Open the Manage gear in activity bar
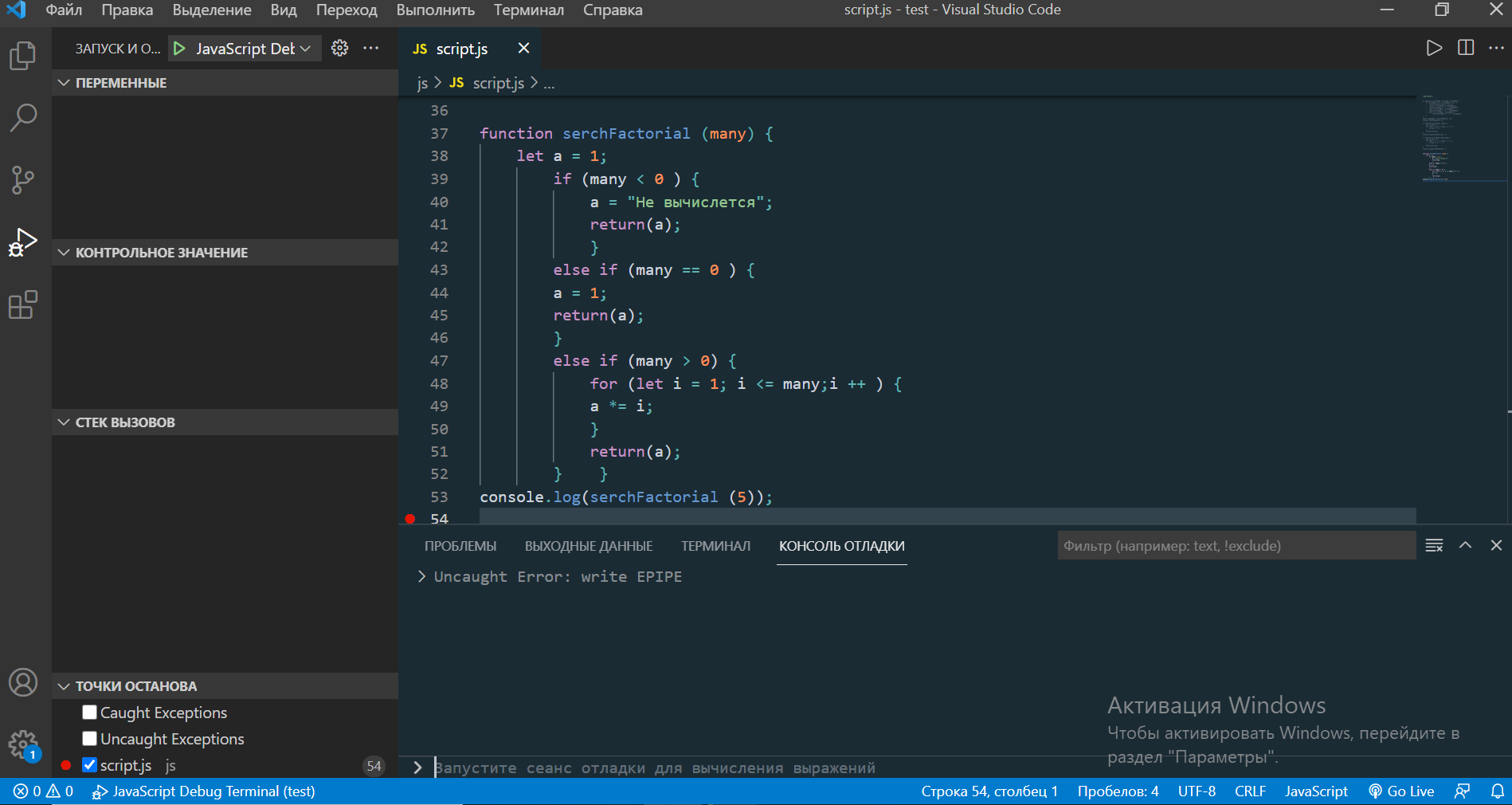This screenshot has height=805, width=1512. [23, 745]
